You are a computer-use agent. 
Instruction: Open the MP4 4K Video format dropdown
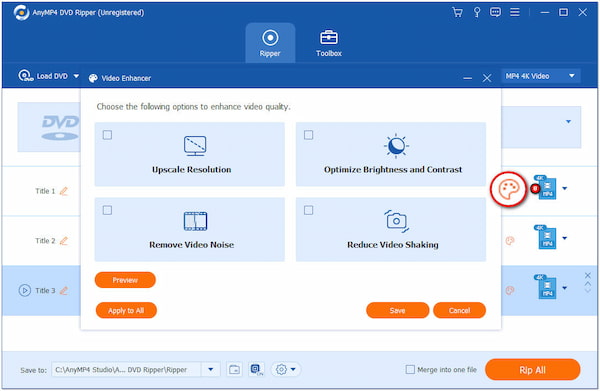(540, 76)
